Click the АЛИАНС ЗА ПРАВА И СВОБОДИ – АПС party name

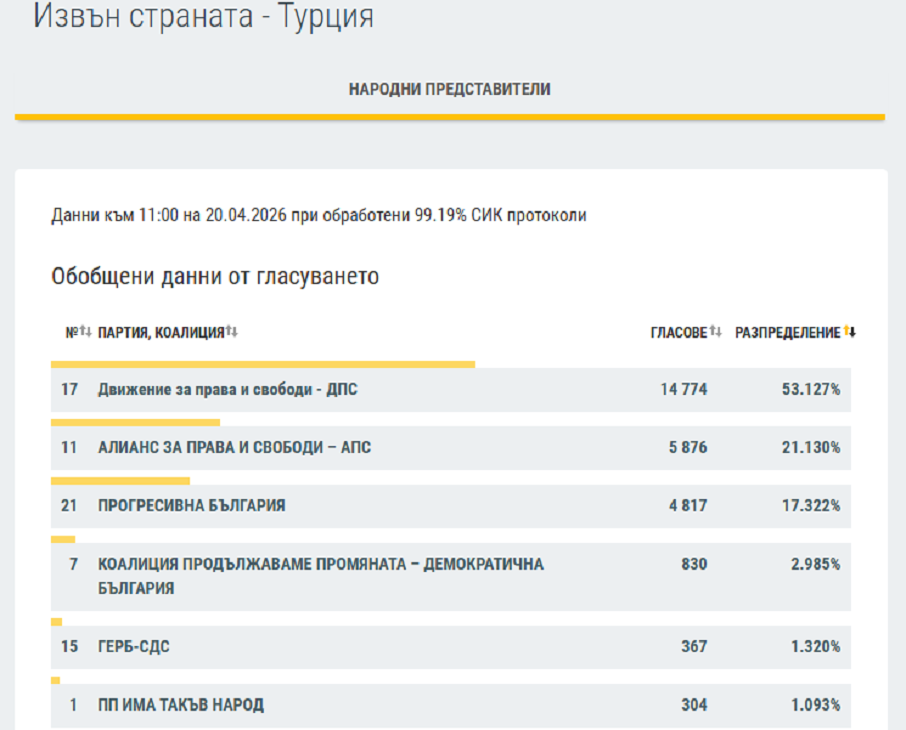click(234, 448)
